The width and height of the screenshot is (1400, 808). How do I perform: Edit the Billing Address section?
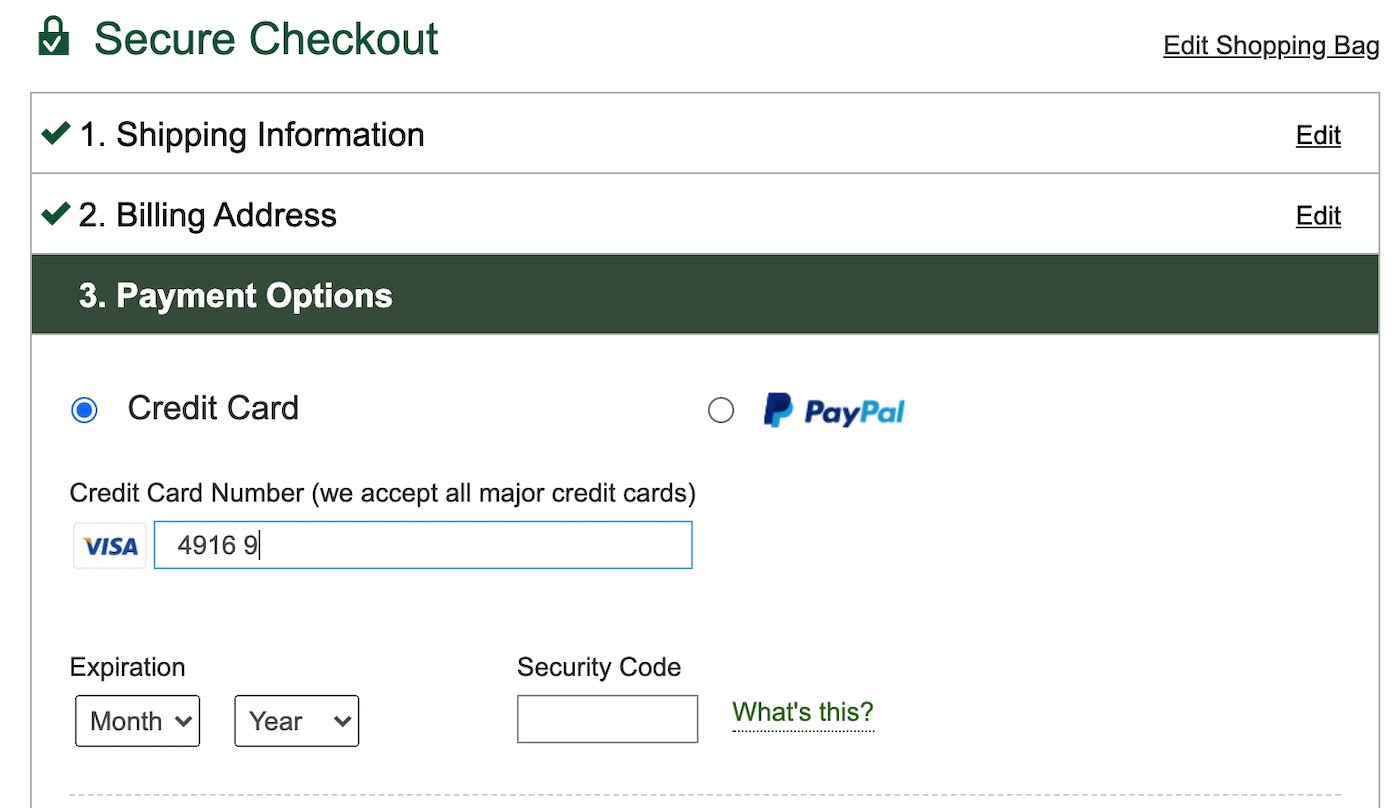[x=1318, y=215]
